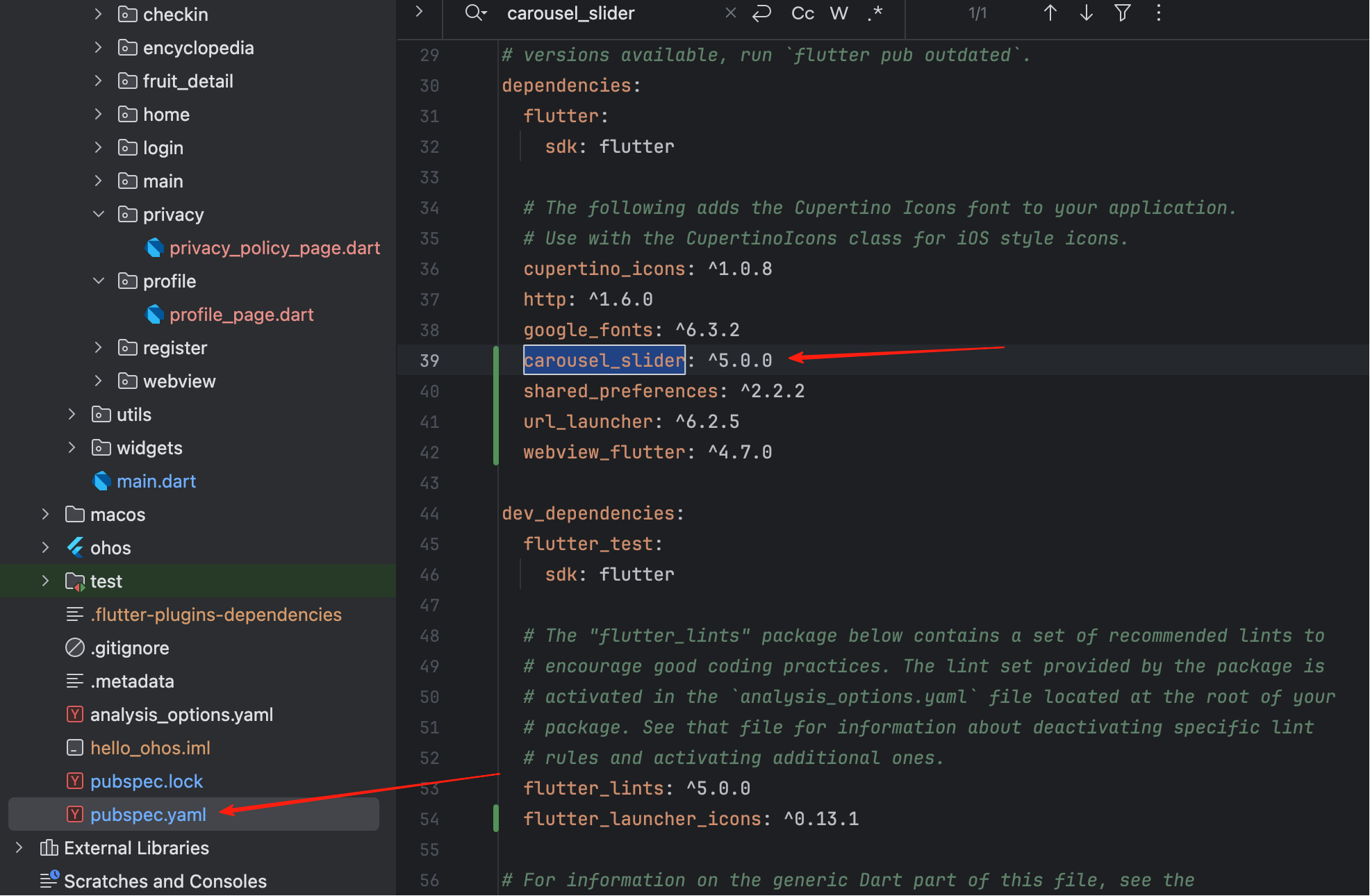Expand External Libraries node
1370x896 pixels.
click(x=19, y=848)
